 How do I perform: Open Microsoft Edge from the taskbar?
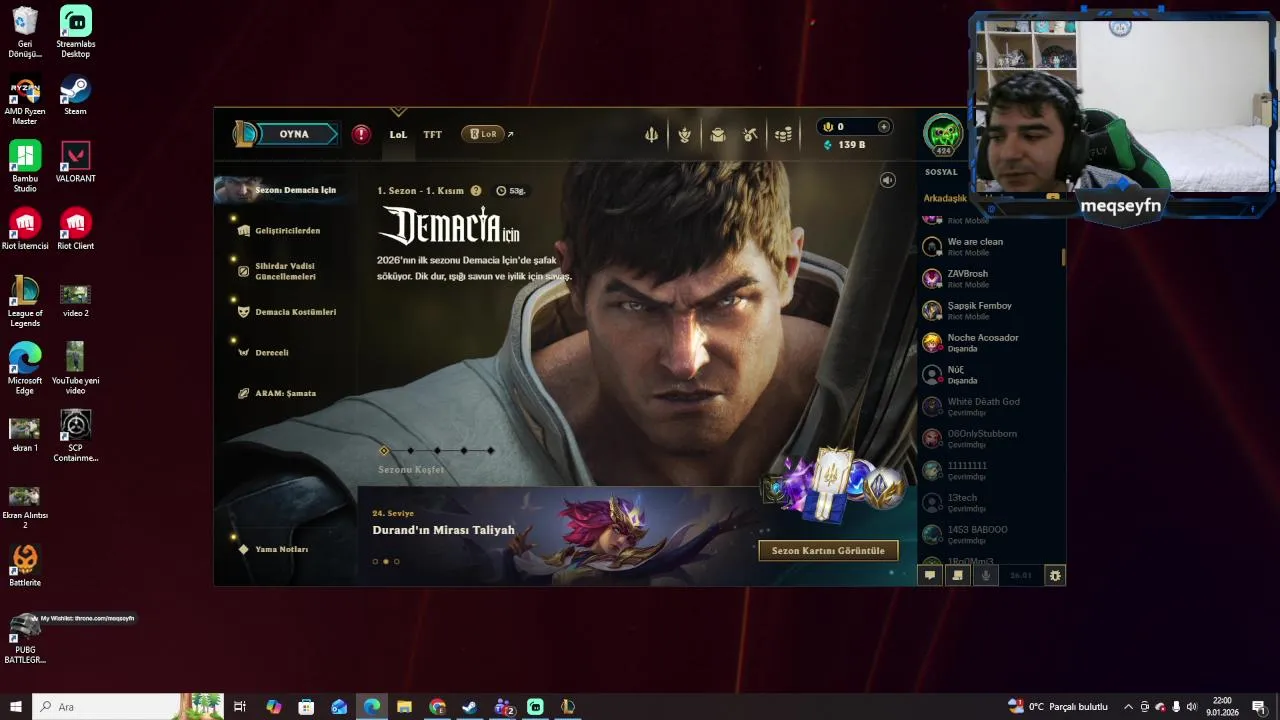372,706
